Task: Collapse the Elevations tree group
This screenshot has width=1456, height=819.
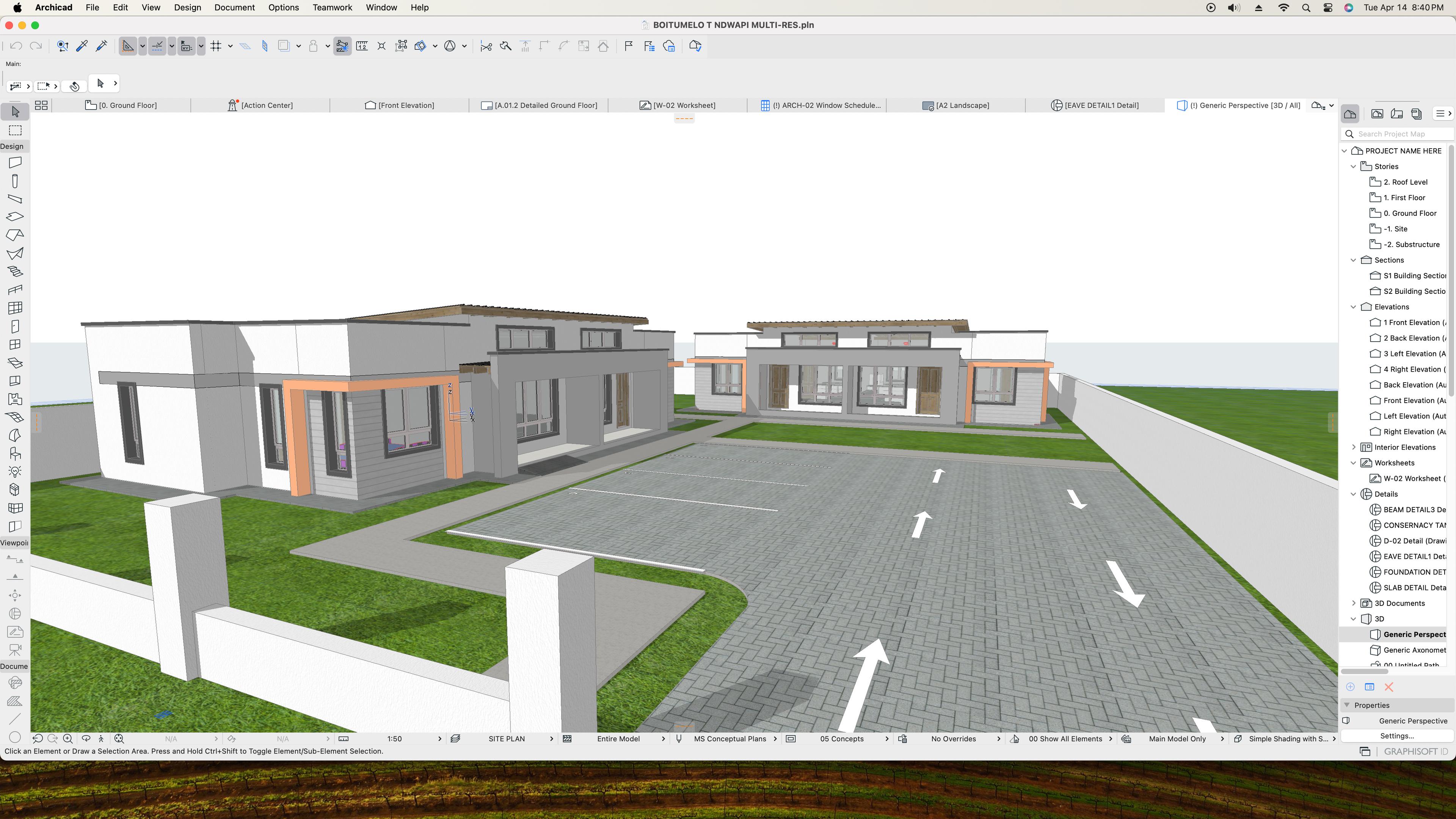Action: click(1353, 307)
